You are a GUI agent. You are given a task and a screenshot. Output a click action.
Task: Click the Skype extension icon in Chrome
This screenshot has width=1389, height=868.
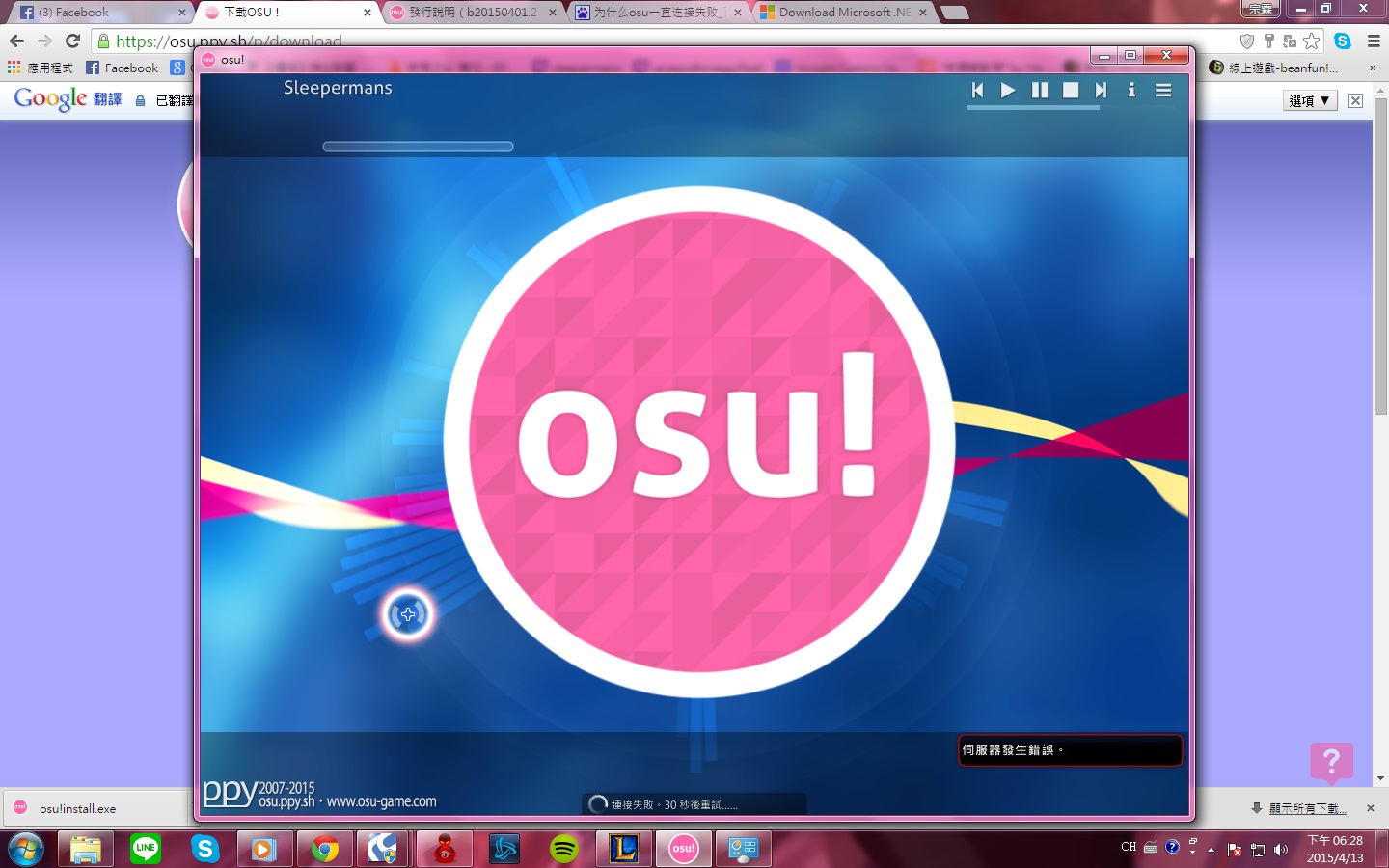coord(1343,41)
